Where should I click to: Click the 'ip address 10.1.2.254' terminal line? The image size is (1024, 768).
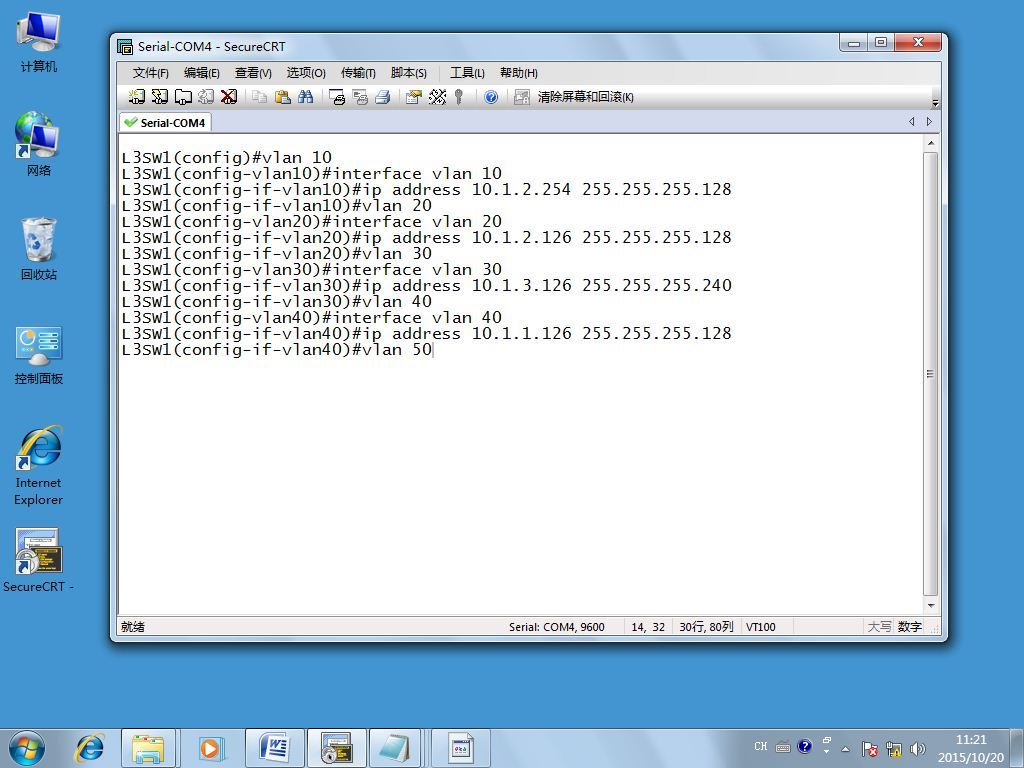[x=426, y=189]
